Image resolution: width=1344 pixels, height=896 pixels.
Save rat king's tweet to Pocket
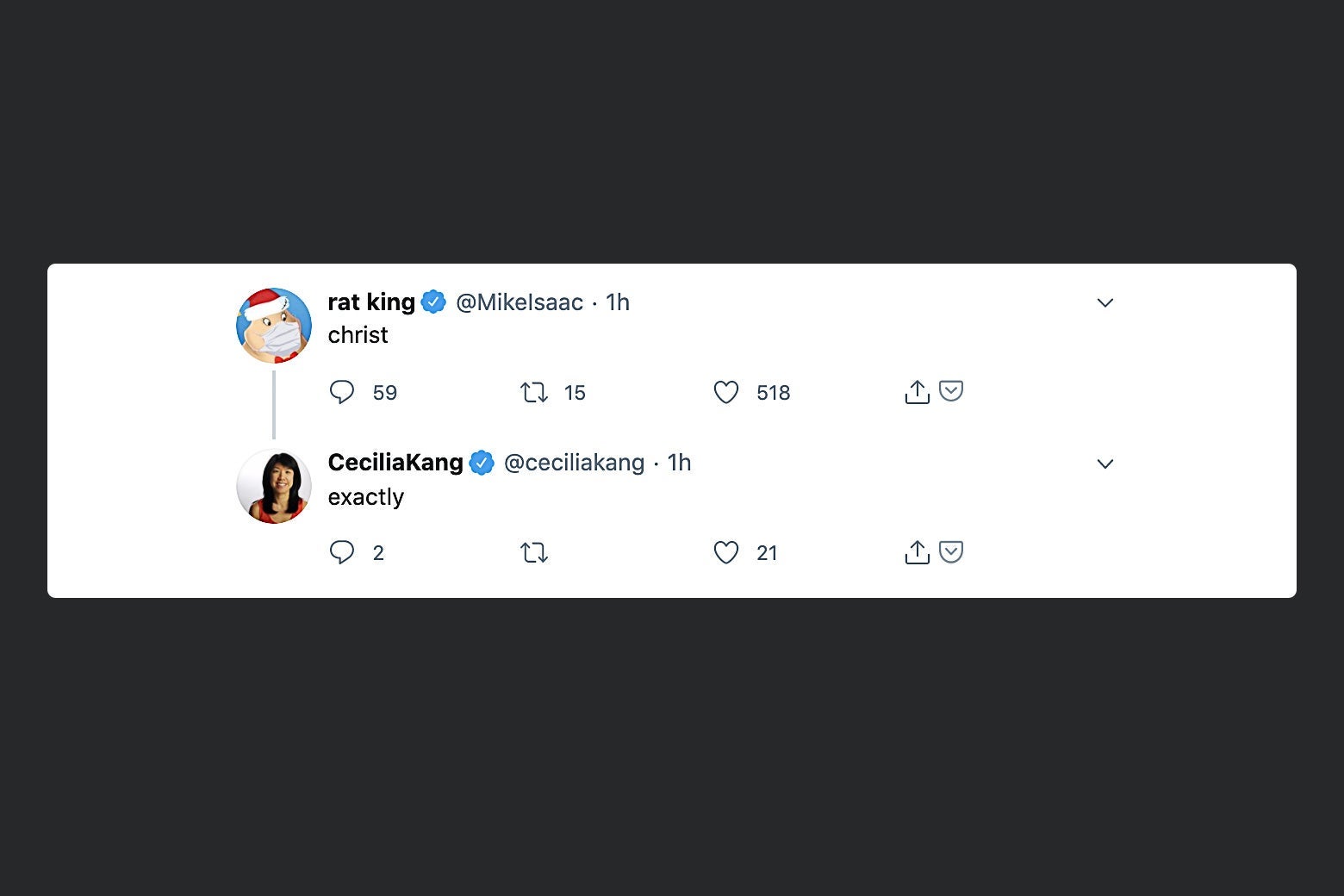951,391
